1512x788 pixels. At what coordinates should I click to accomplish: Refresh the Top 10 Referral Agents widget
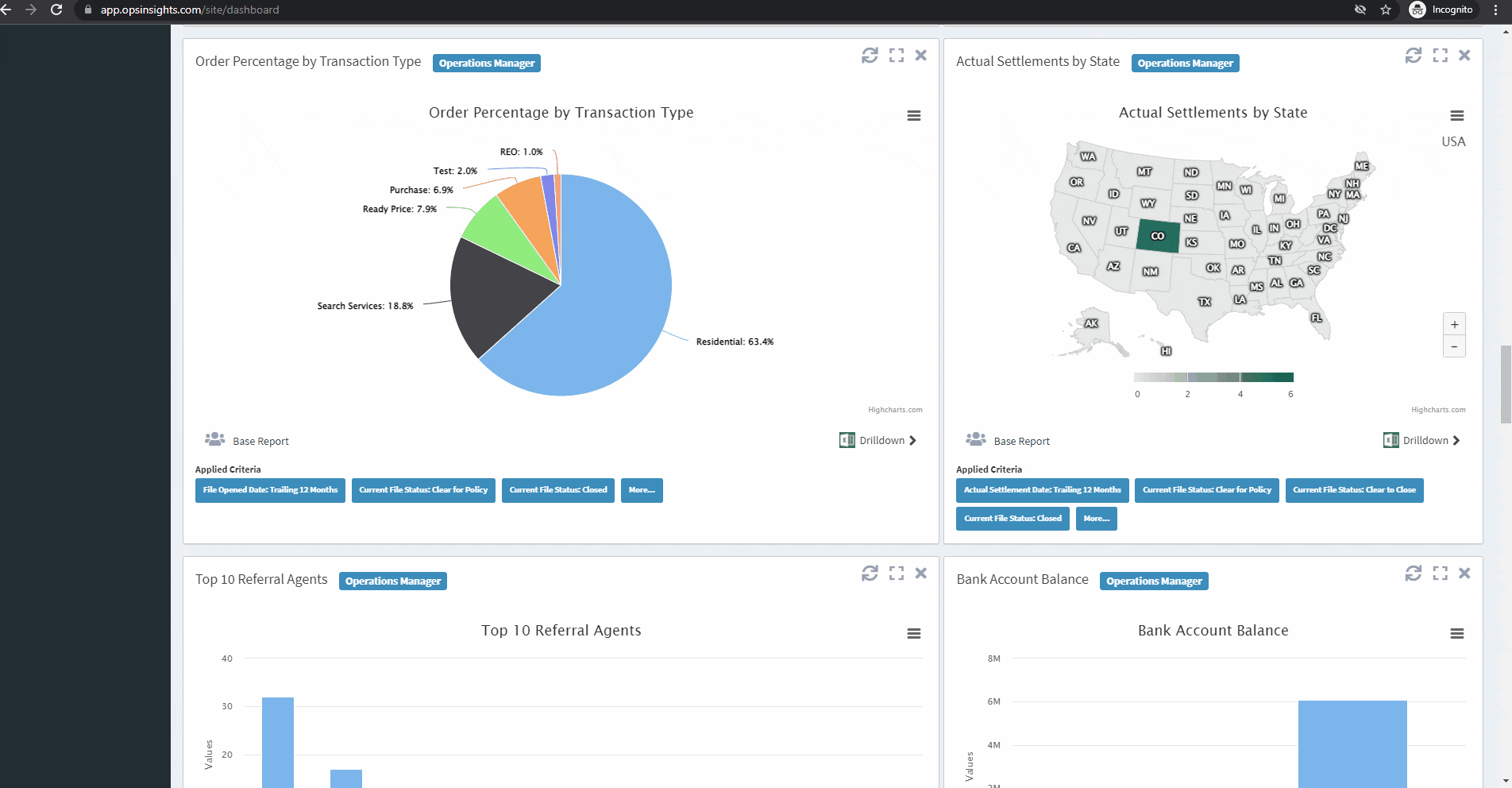click(871, 573)
